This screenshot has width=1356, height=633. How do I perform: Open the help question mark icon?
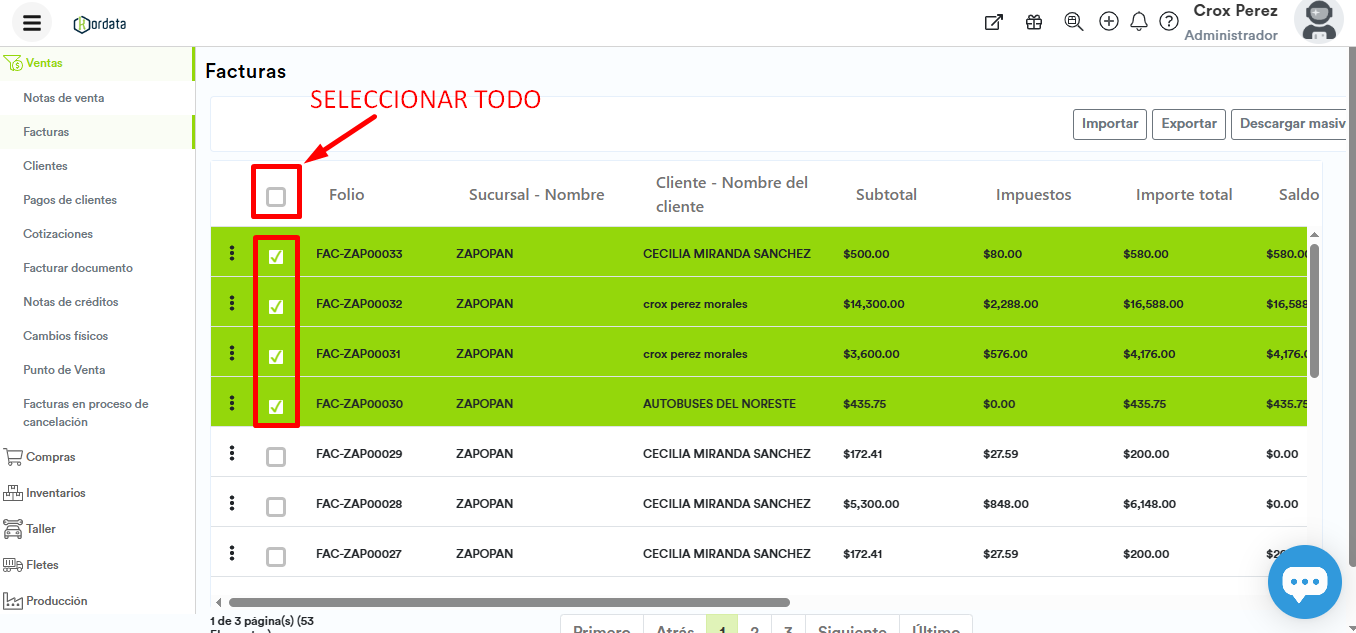pos(1168,22)
